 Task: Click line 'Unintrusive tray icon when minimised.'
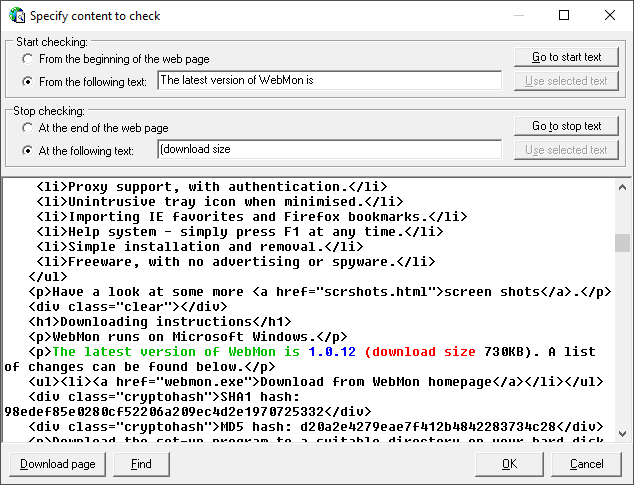click(220, 202)
